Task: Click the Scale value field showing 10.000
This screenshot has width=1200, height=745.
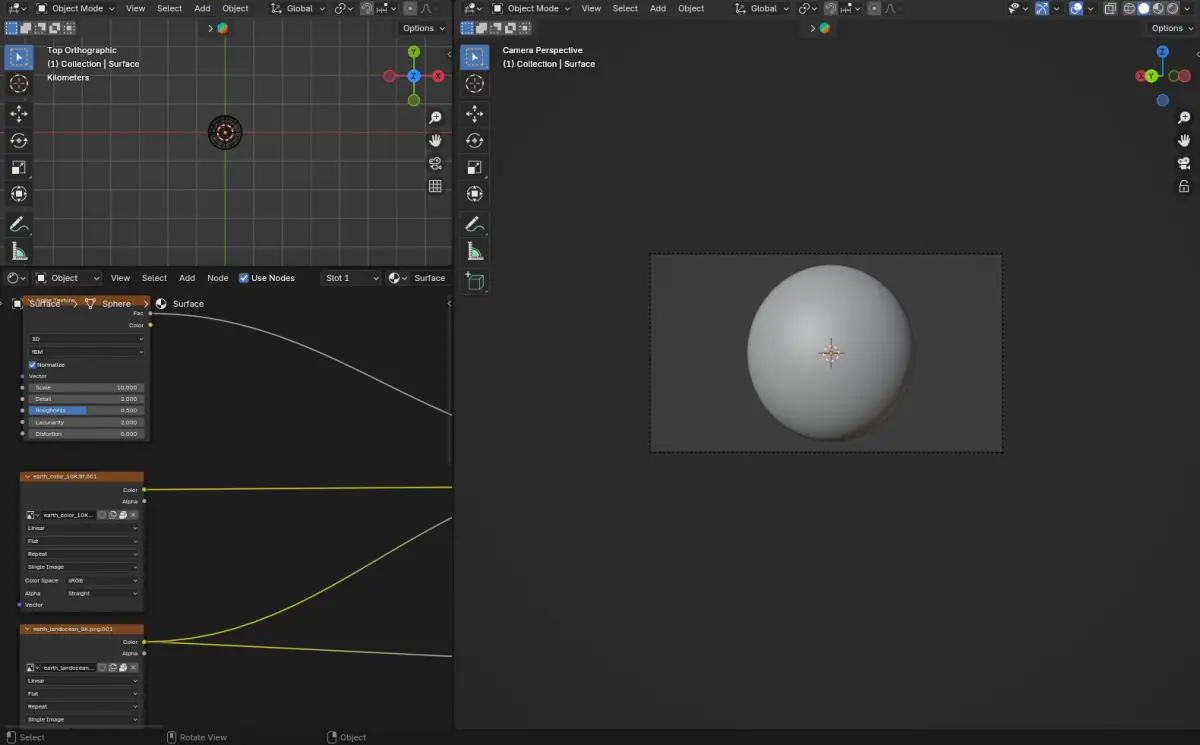Action: pos(86,387)
